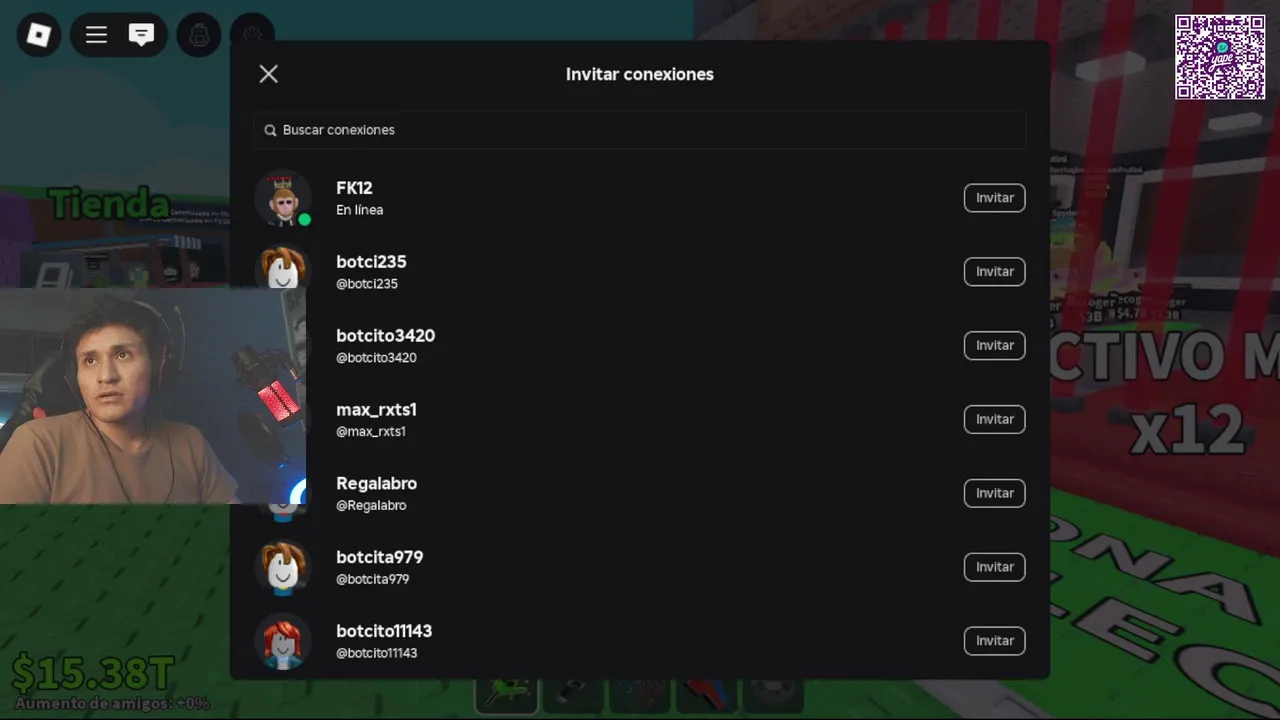Open the Roblox logo menu
The width and height of the screenshot is (1280, 720).
(39, 36)
